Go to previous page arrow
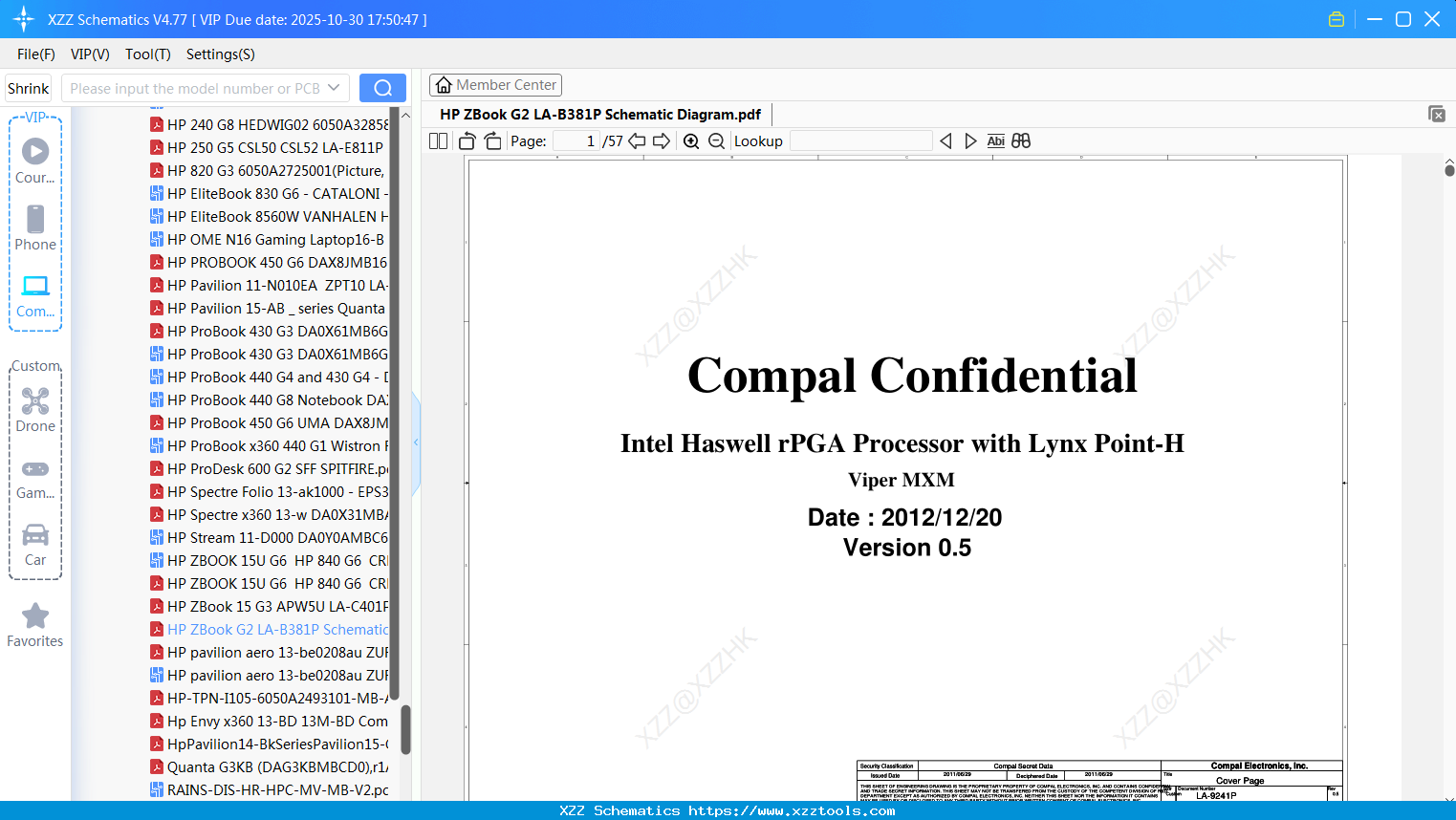1456x820 pixels. 637,141
